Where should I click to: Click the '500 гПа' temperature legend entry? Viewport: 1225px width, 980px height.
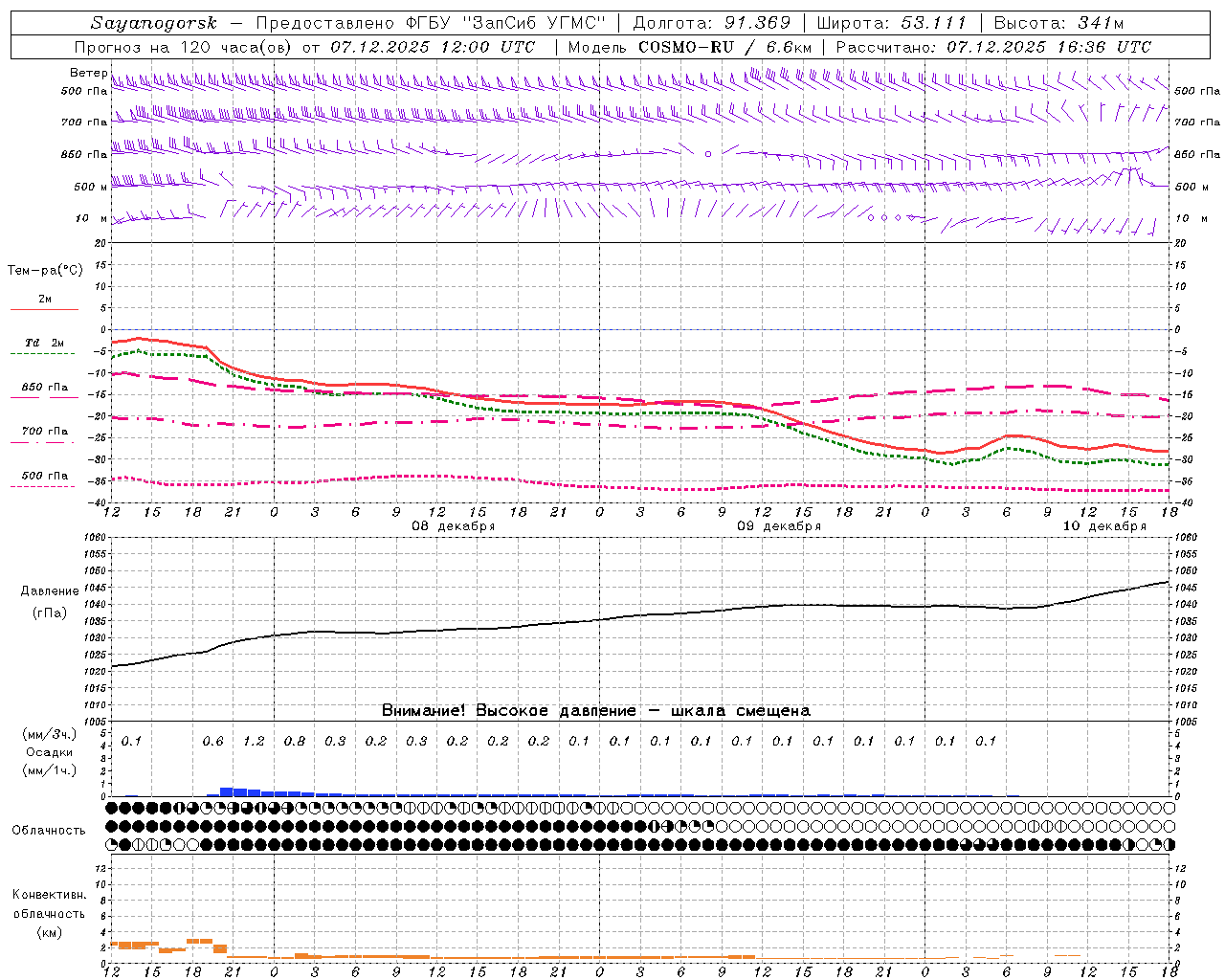tap(45, 476)
